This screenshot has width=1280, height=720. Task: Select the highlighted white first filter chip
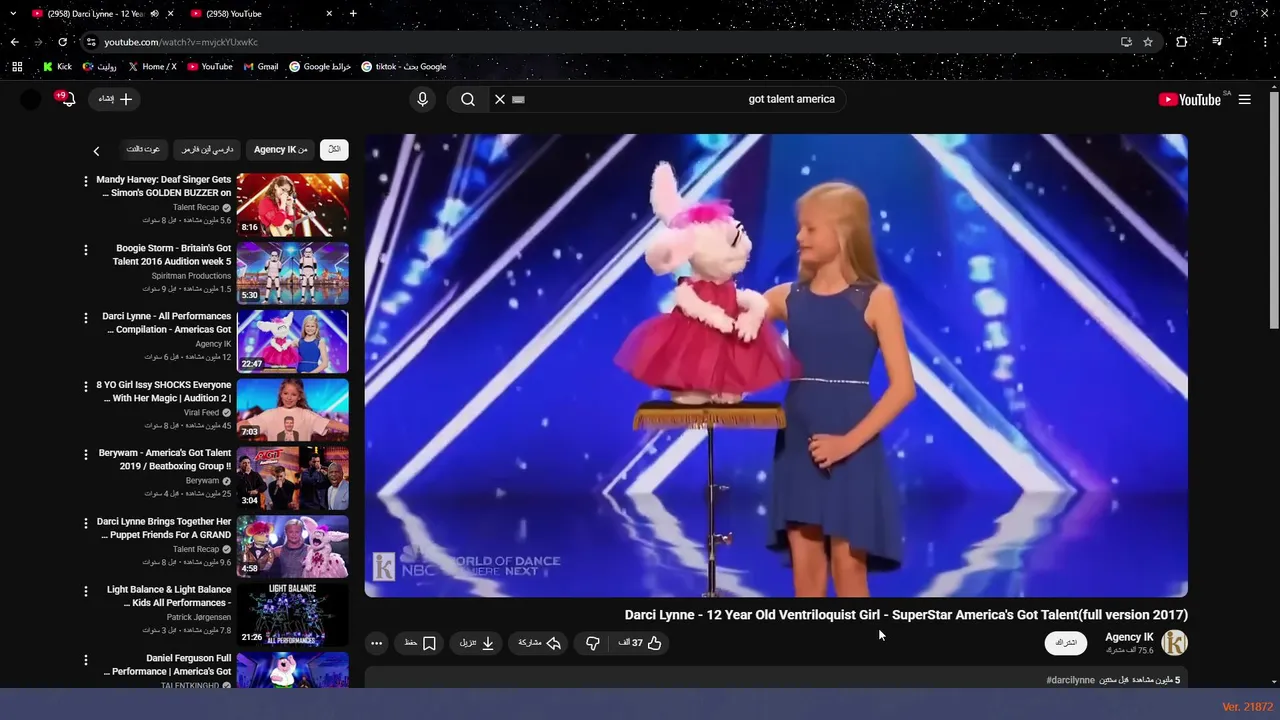click(x=334, y=149)
